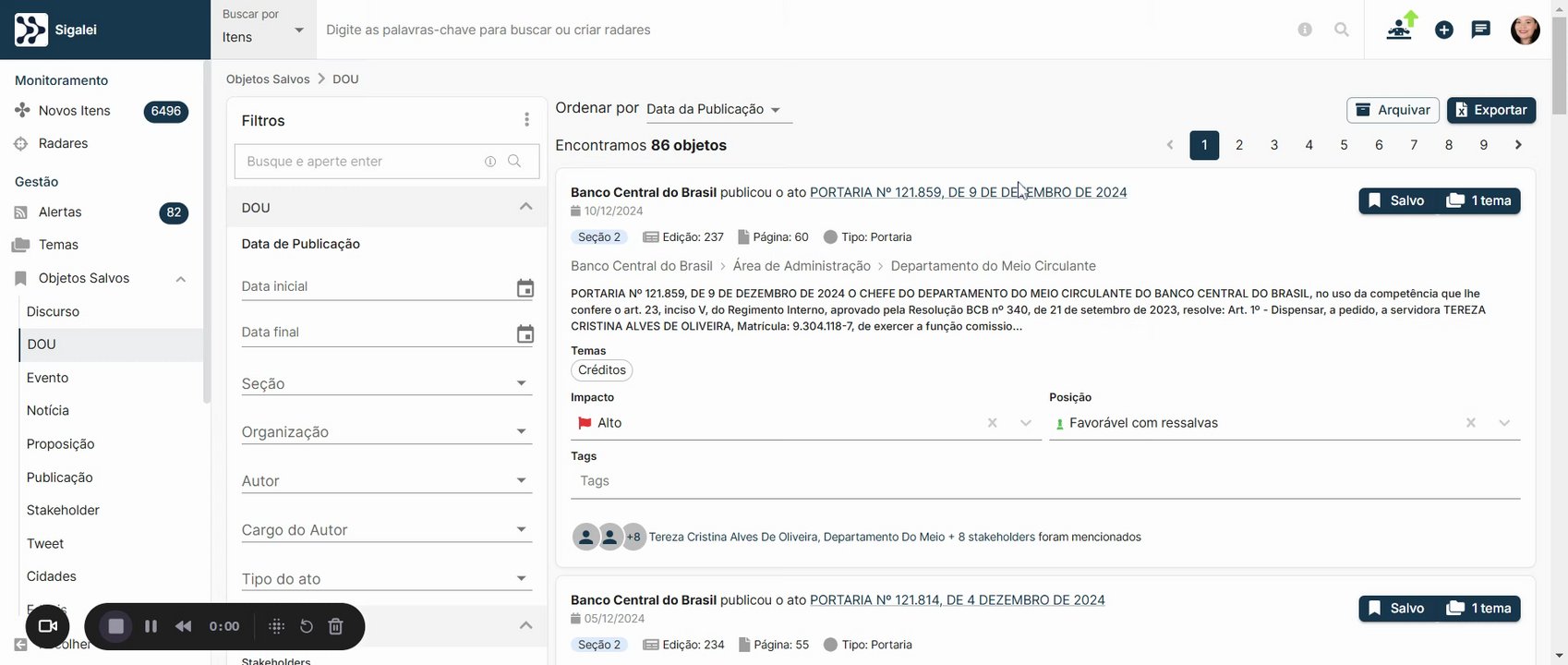The image size is (1568, 665).
Task: Click the Arquivar button
Action: point(1393,110)
